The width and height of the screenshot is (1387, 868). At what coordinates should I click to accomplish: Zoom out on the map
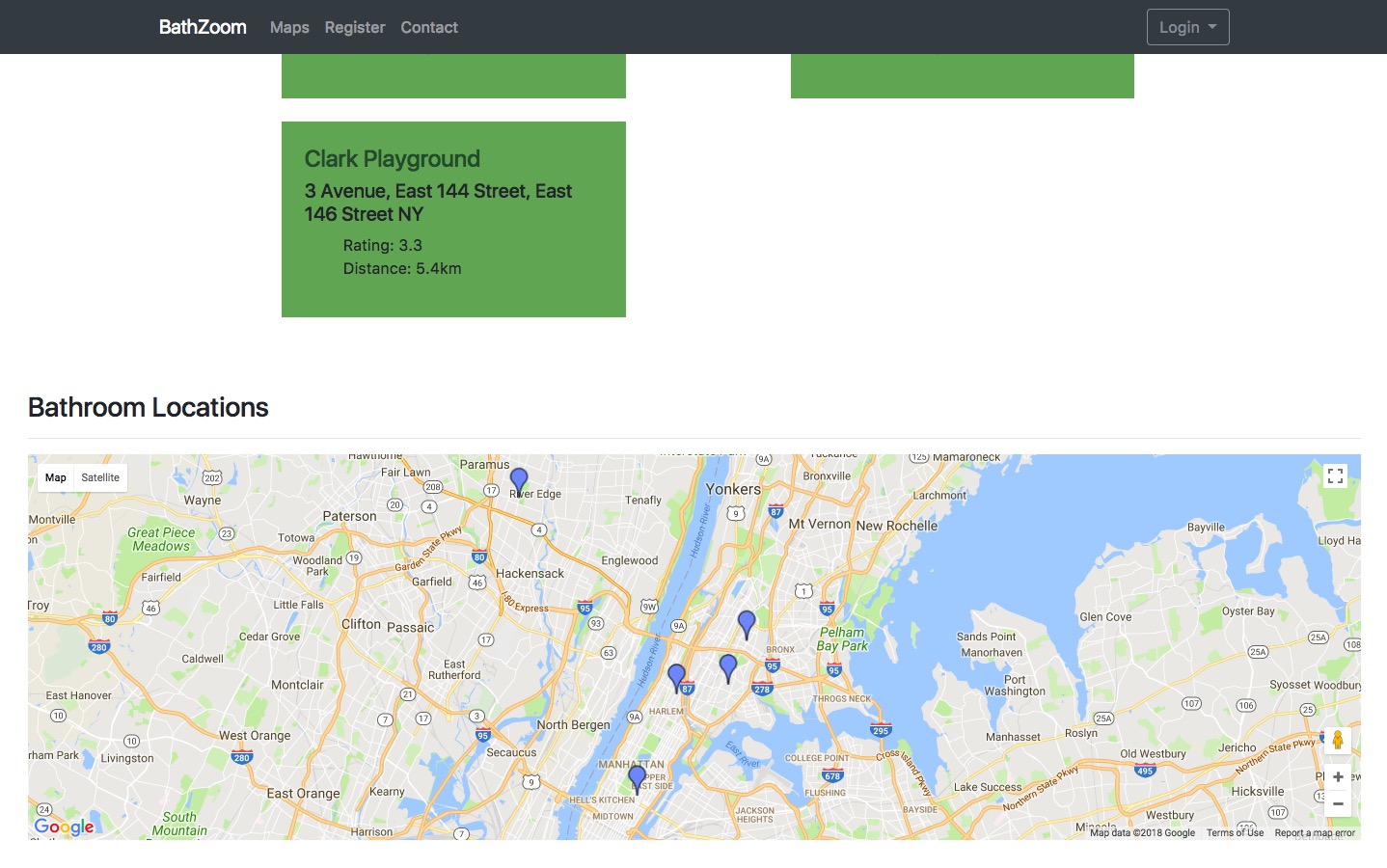(1338, 803)
